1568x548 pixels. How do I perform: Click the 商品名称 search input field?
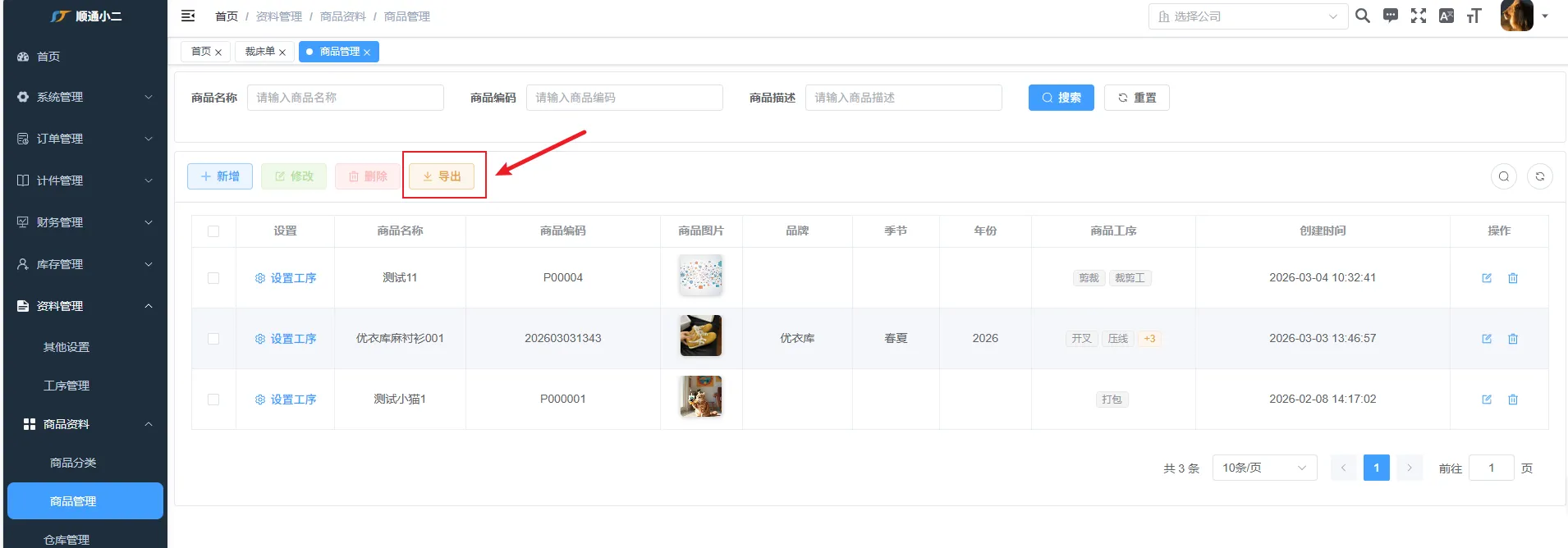[345, 98]
